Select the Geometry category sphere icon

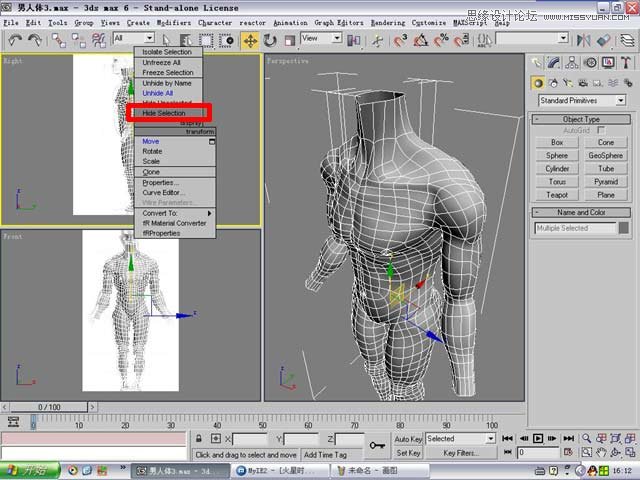tap(538, 83)
